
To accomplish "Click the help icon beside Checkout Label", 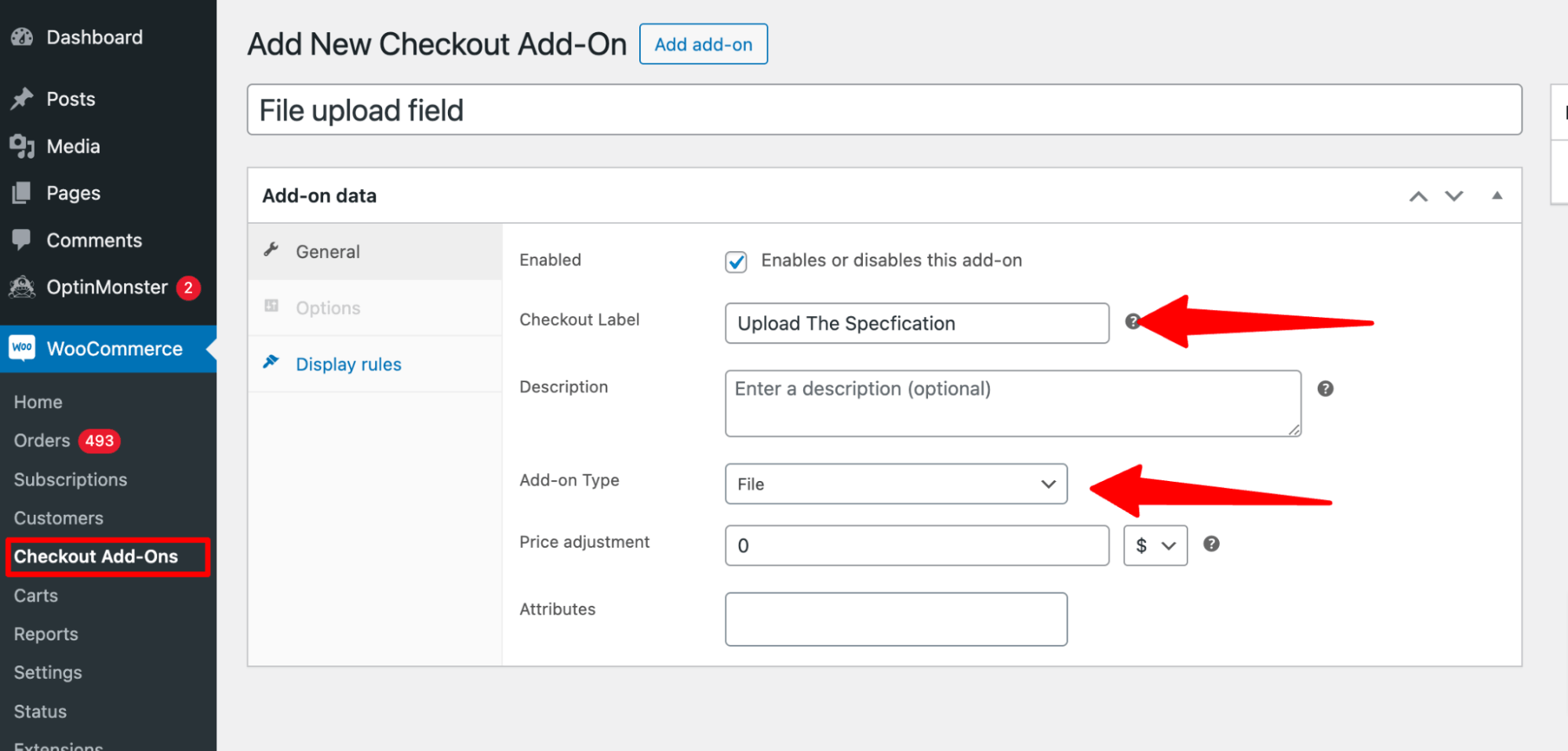I will tap(1132, 321).
